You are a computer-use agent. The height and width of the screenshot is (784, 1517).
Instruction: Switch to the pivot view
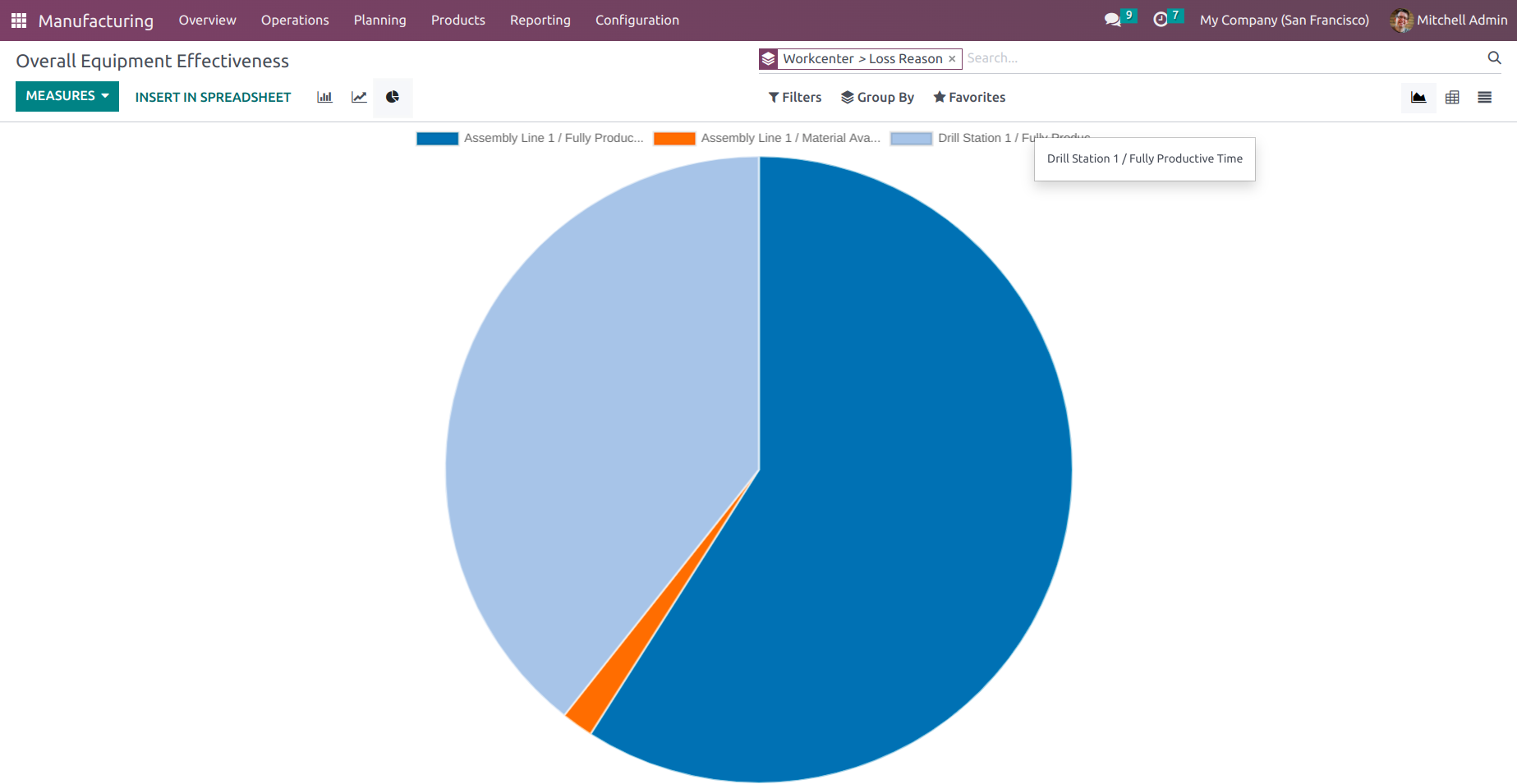coord(1452,97)
